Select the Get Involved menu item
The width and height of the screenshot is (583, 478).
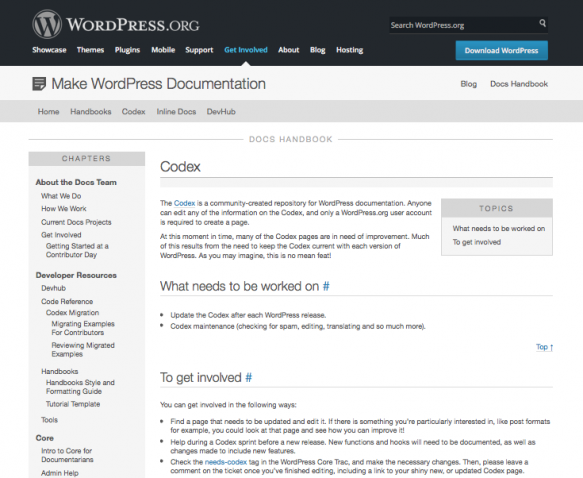point(246,50)
